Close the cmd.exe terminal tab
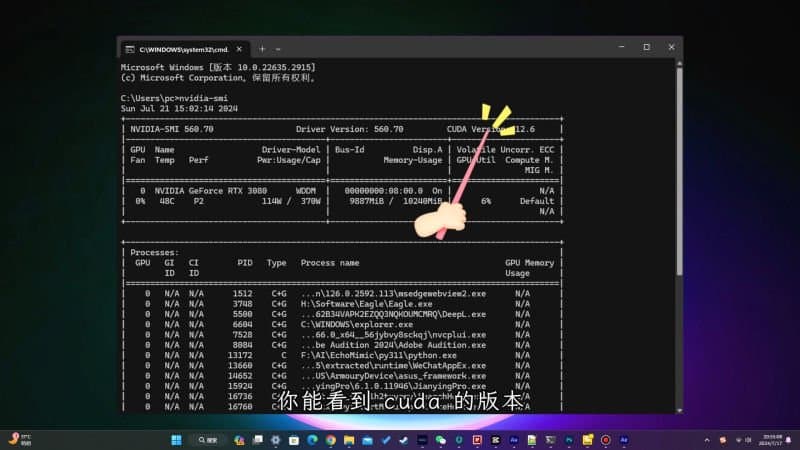 tap(239, 49)
